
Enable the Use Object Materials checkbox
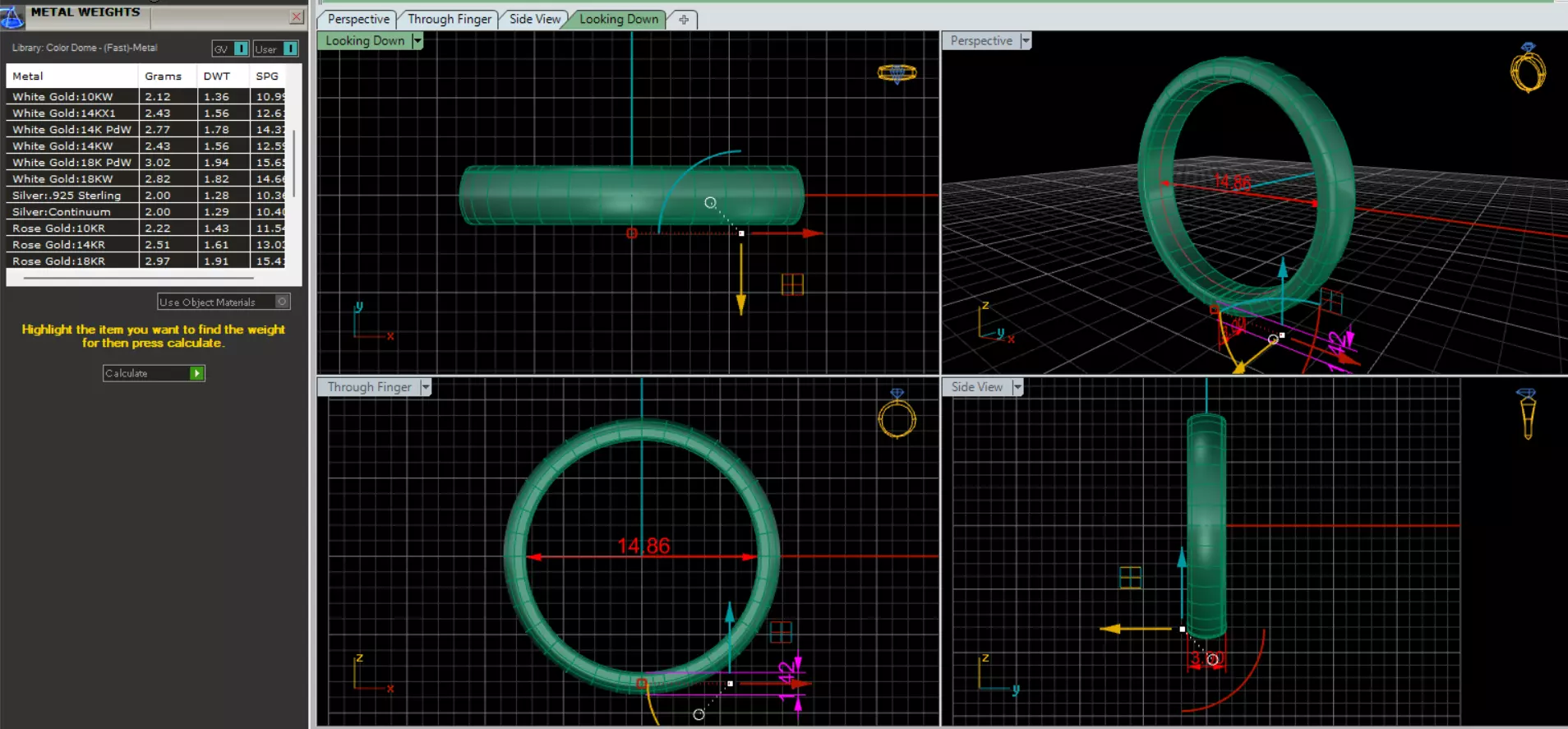click(282, 302)
